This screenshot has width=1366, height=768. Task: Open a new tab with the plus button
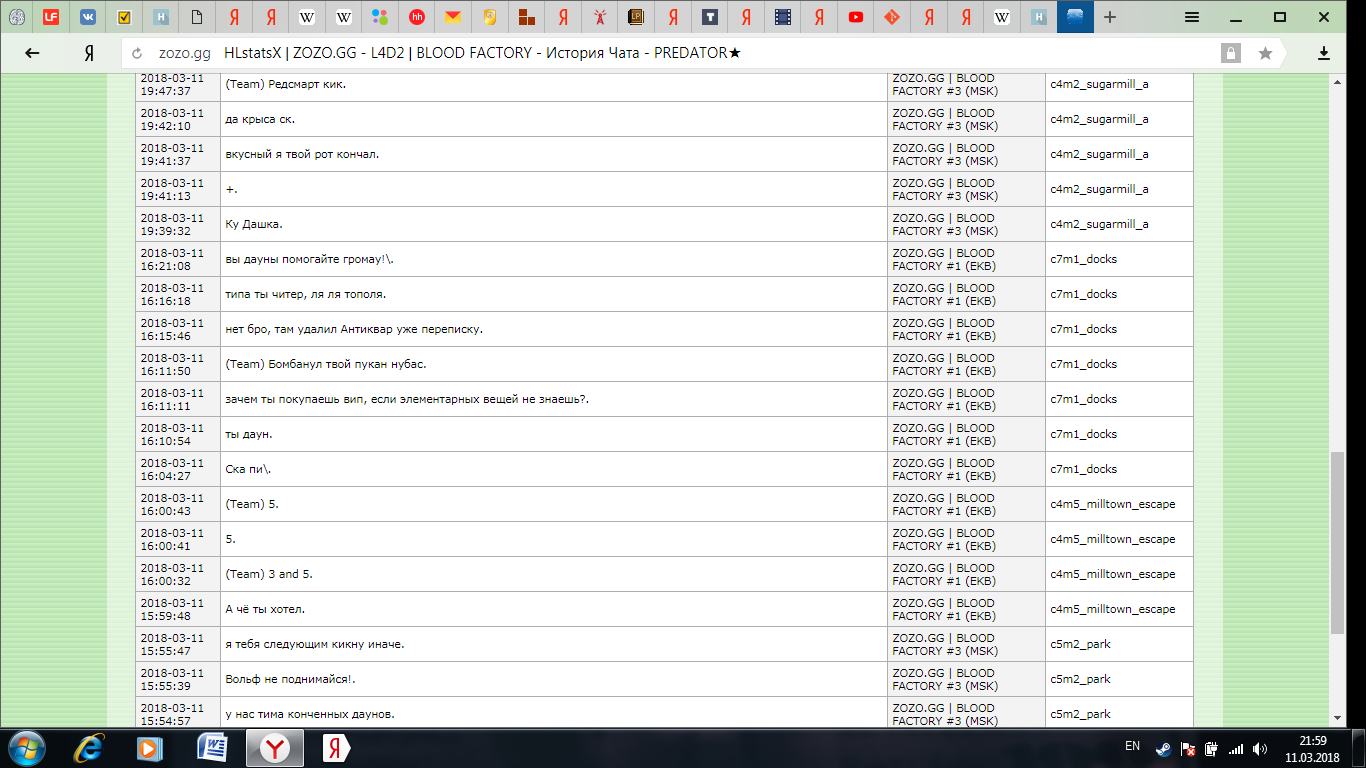click(1110, 17)
